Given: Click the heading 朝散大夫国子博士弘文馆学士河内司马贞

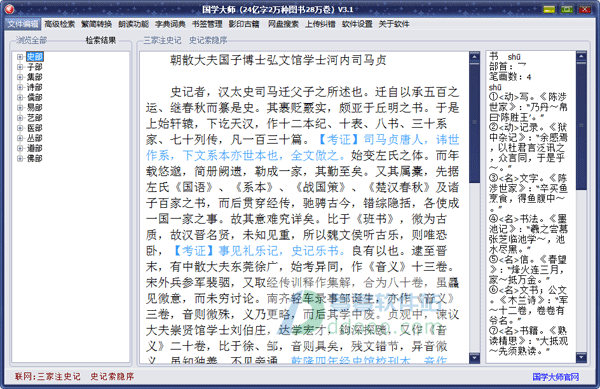Looking at the screenshot, I should (278, 60).
